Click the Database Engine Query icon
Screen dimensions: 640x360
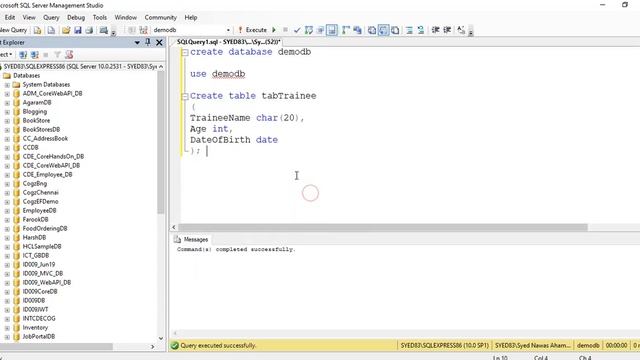coord(37,30)
